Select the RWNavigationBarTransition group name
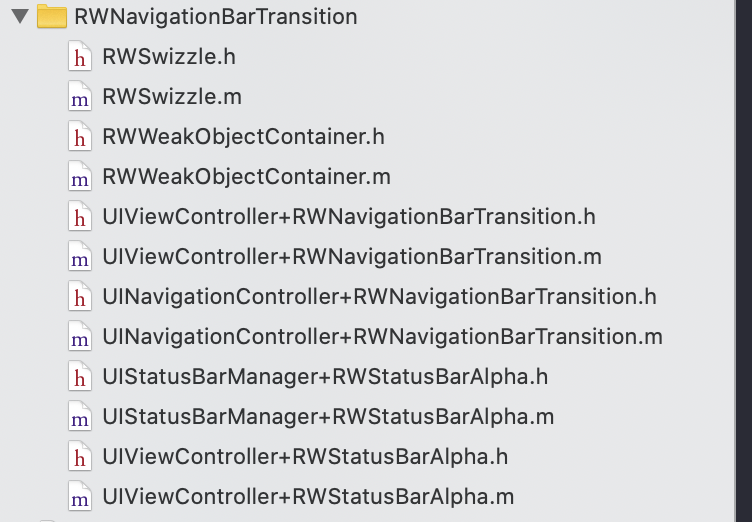Screen dimensions: 752x522 pos(215,17)
